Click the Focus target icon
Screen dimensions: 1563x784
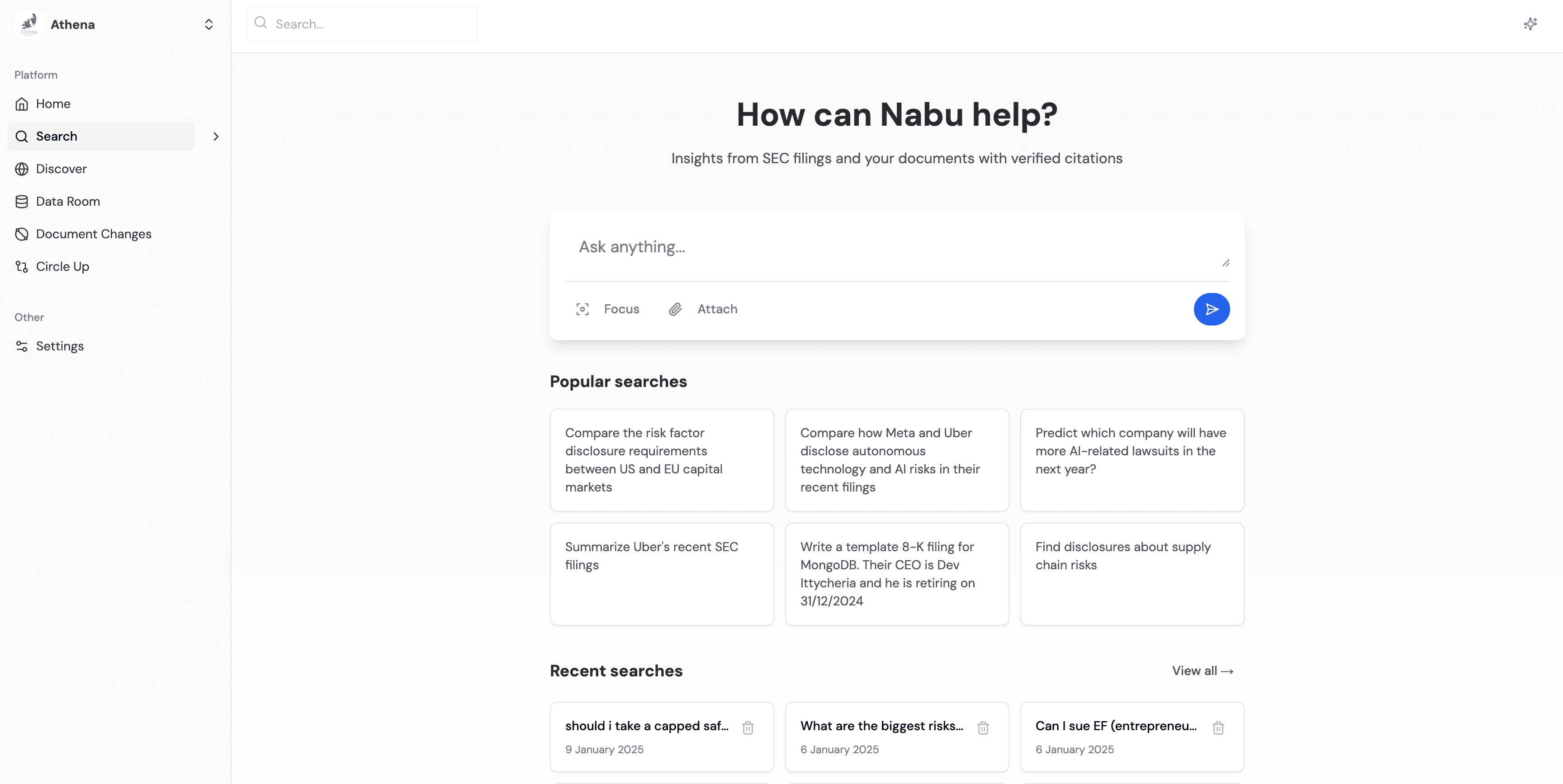583,309
